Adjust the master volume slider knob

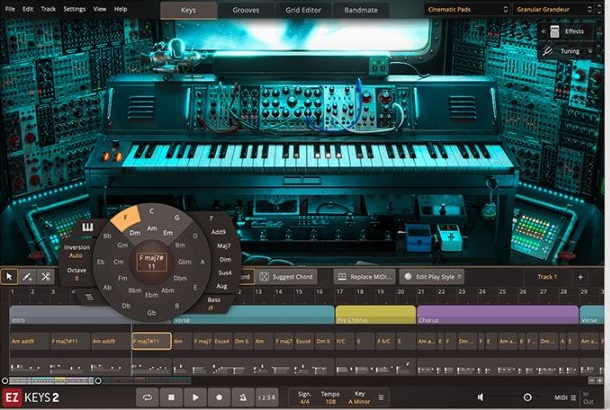528,397
